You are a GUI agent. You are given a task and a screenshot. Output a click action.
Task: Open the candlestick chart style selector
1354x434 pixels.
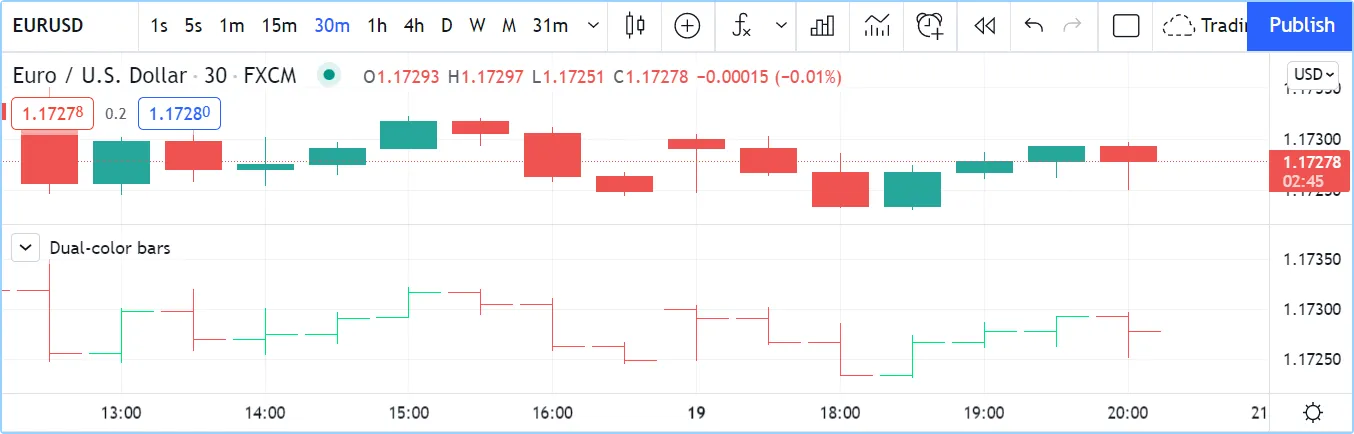pos(634,26)
